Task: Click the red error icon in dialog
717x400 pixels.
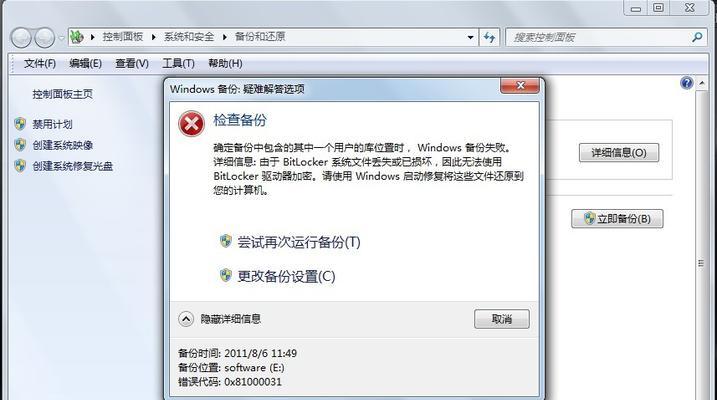Action: 191,124
